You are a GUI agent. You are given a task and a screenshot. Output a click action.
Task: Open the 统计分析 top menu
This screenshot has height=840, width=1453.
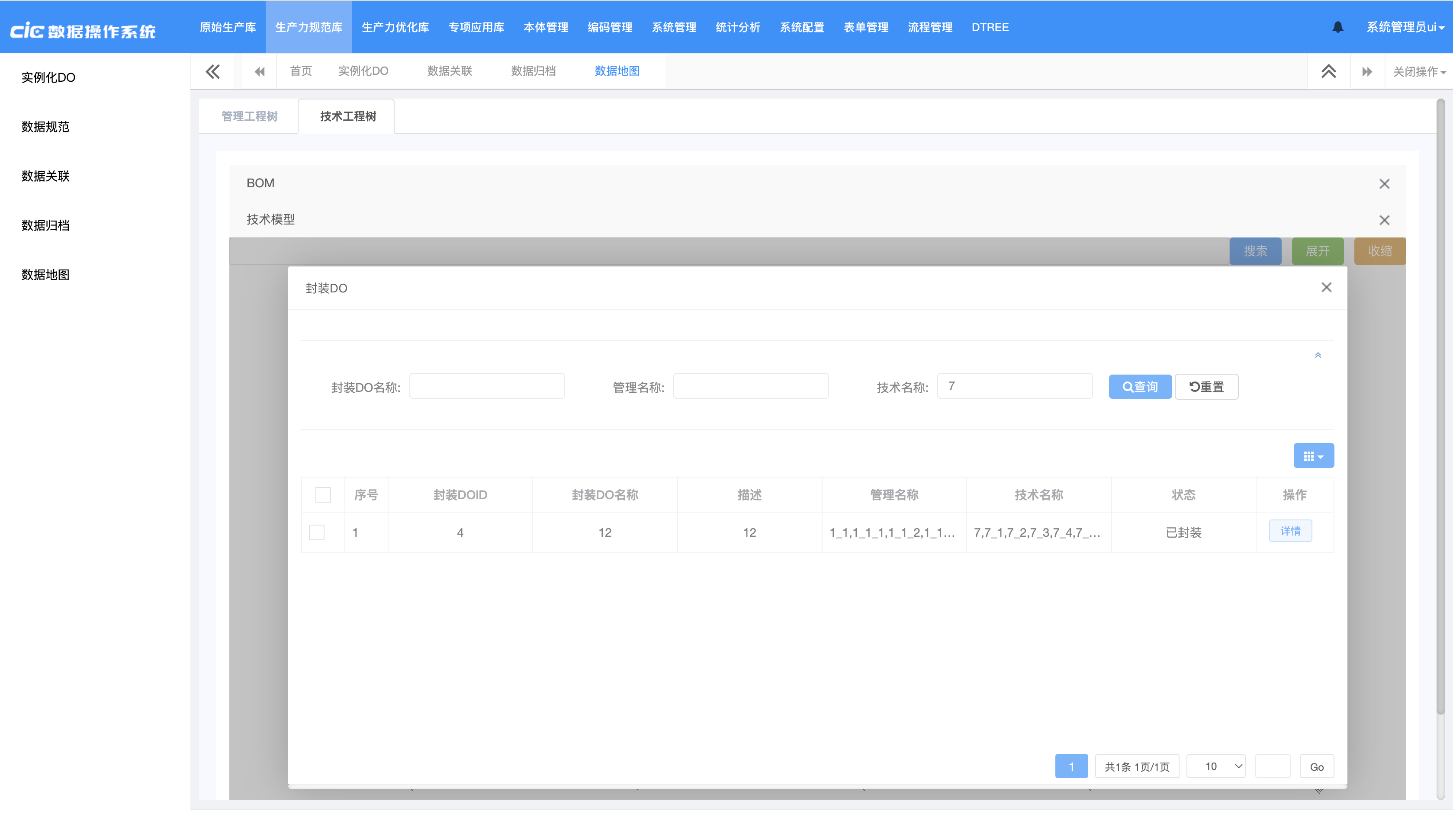click(x=737, y=27)
